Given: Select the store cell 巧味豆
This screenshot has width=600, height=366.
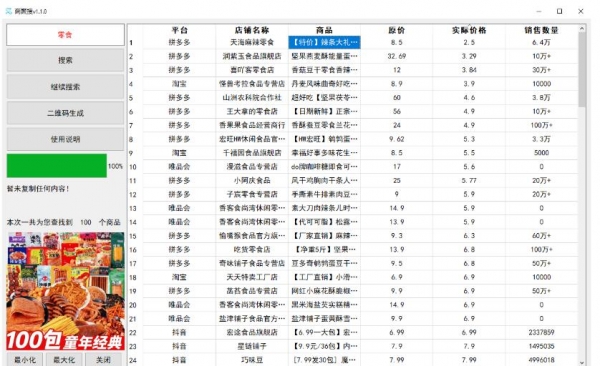Looking at the screenshot, I should coord(252,360).
